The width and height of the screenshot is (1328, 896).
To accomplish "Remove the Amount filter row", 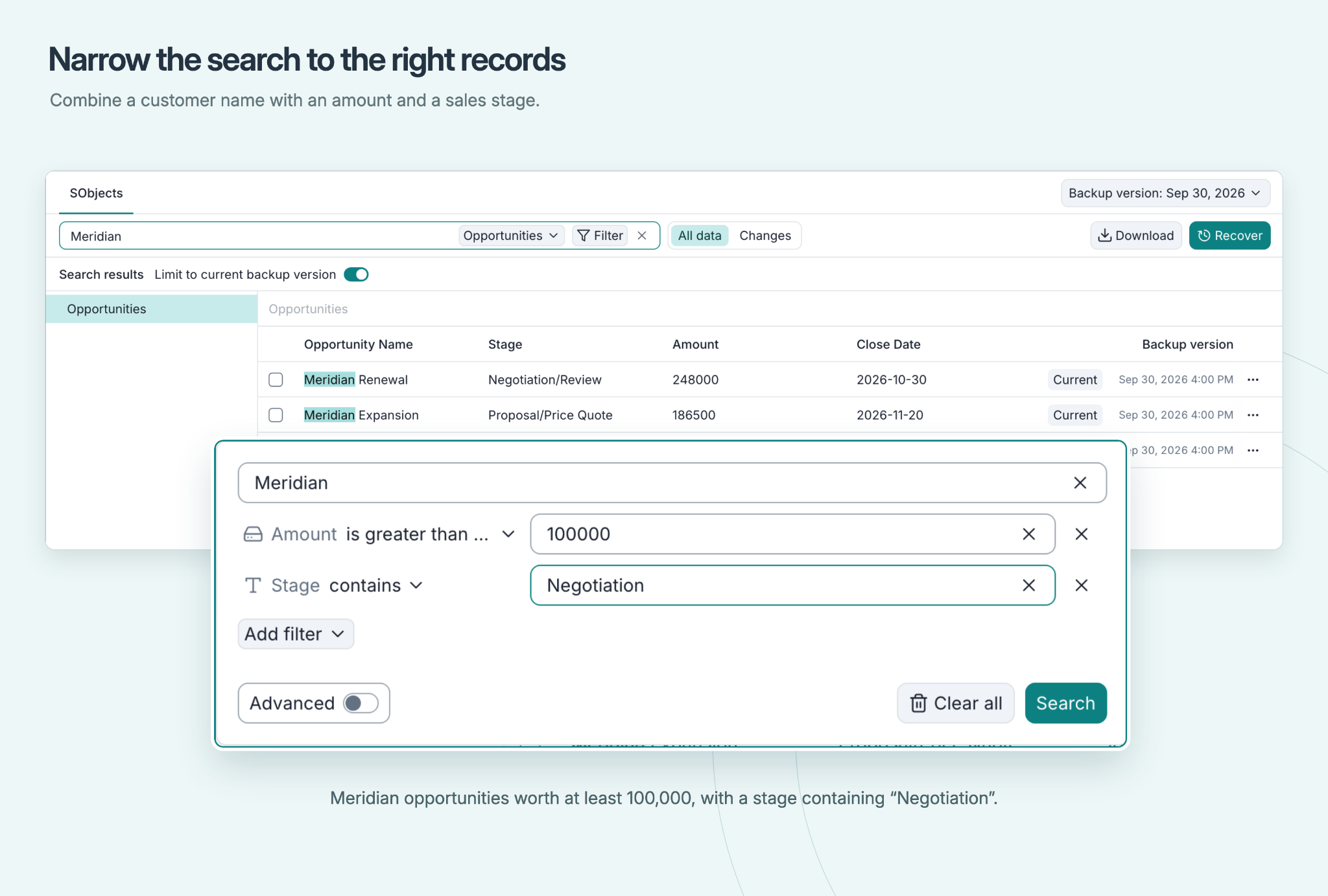I will click(1081, 534).
